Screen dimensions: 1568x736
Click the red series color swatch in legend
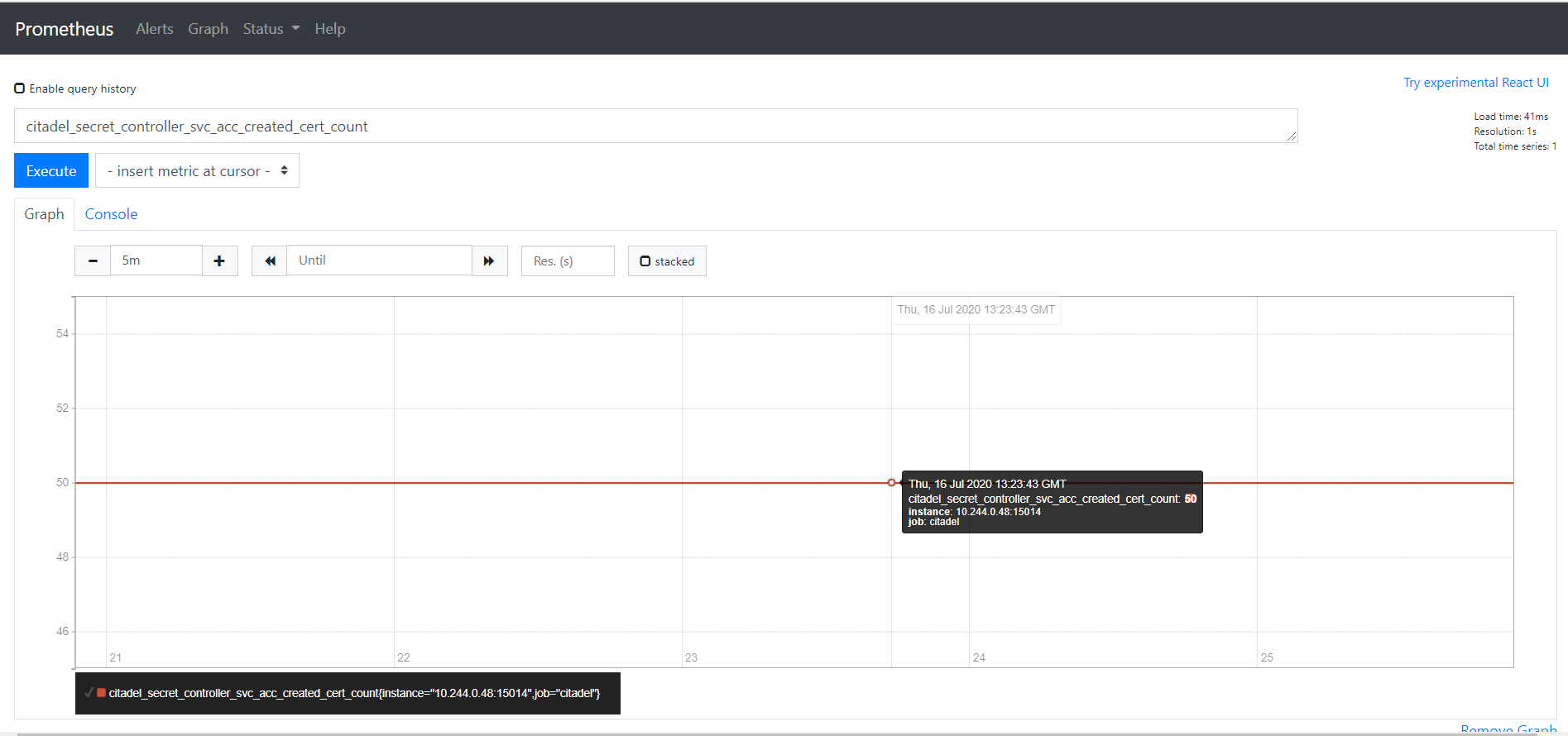click(101, 693)
